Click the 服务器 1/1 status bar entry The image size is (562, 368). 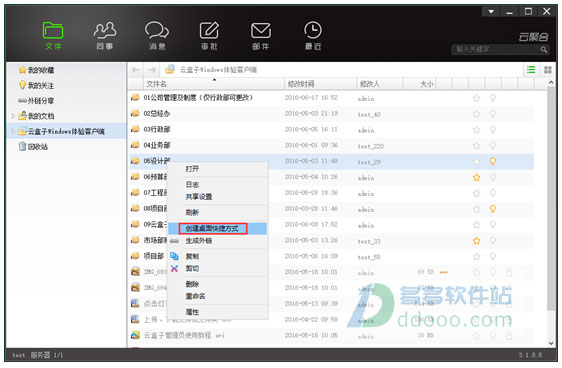click(47, 355)
